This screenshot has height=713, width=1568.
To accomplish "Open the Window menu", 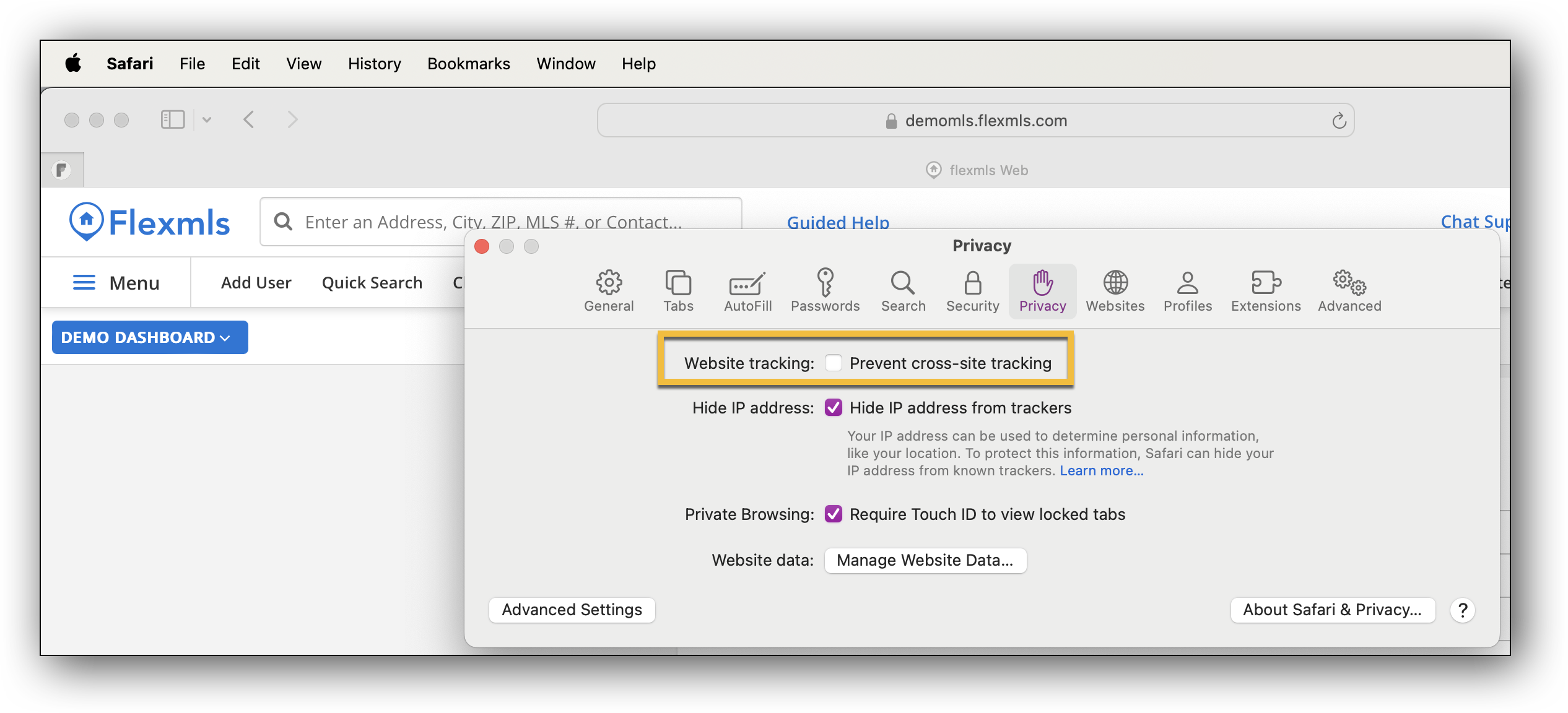I will [x=565, y=64].
